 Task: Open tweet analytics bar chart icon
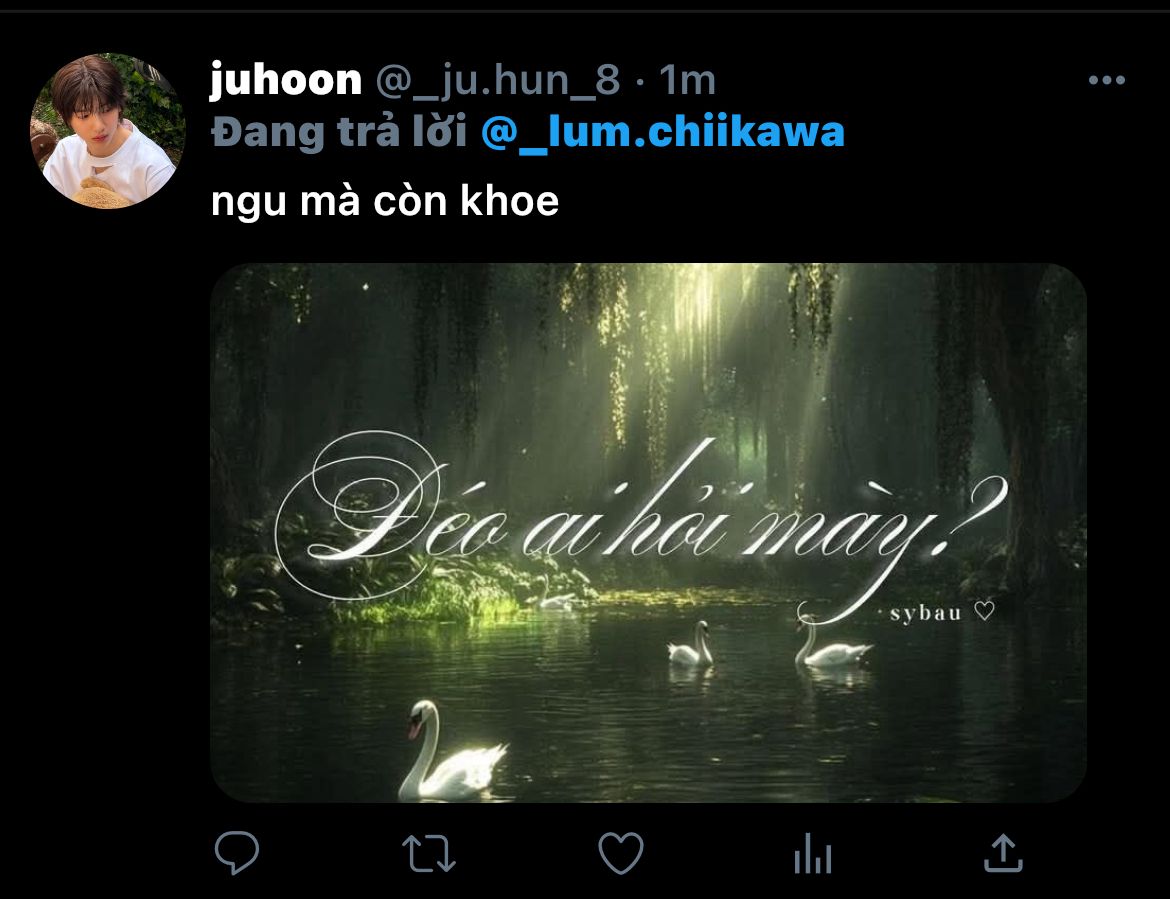(813, 853)
